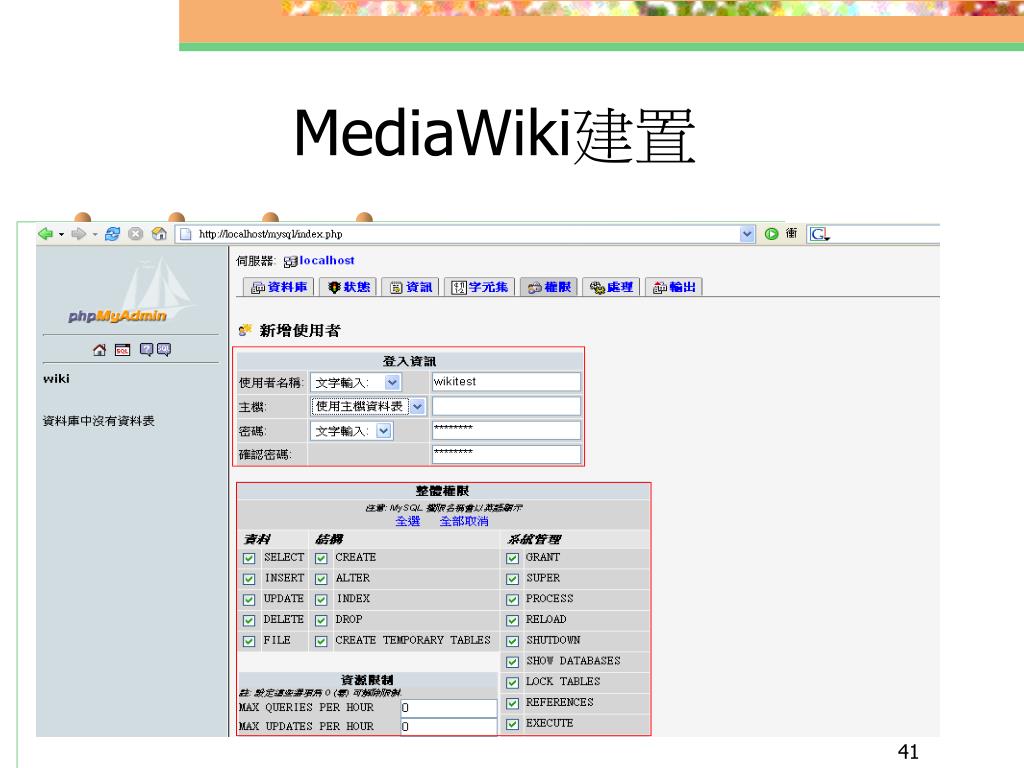Uncheck the UPDATE privilege checkbox
The image size is (1024, 768).
coord(249,600)
